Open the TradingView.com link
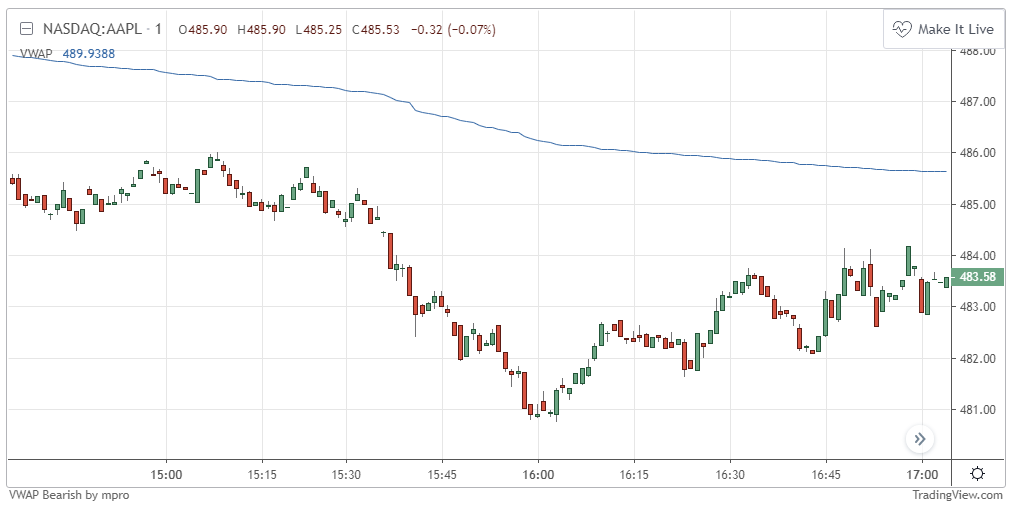This screenshot has width=1015, height=507. (x=957, y=494)
